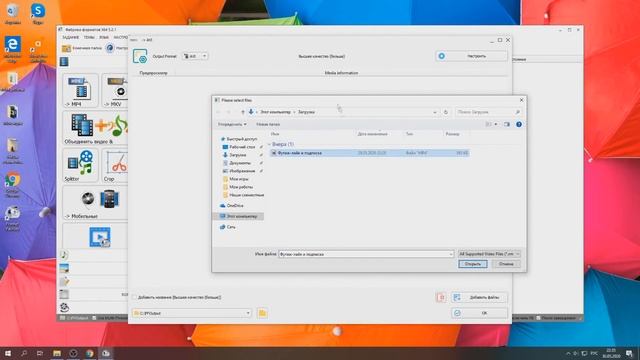Open the Organize dropdown in file dialog
The height and width of the screenshot is (360, 640).
click(x=232, y=124)
